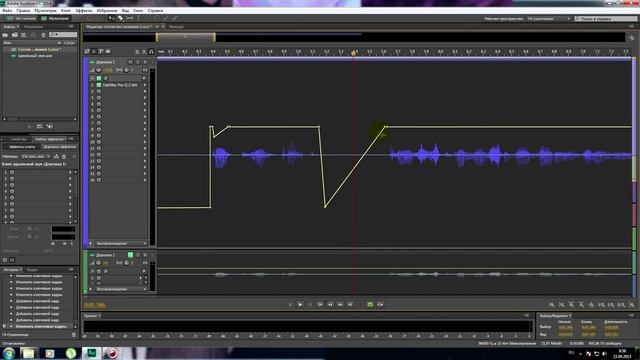Click the Play button in transport
640x360 pixels.
pyautogui.click(x=300, y=304)
